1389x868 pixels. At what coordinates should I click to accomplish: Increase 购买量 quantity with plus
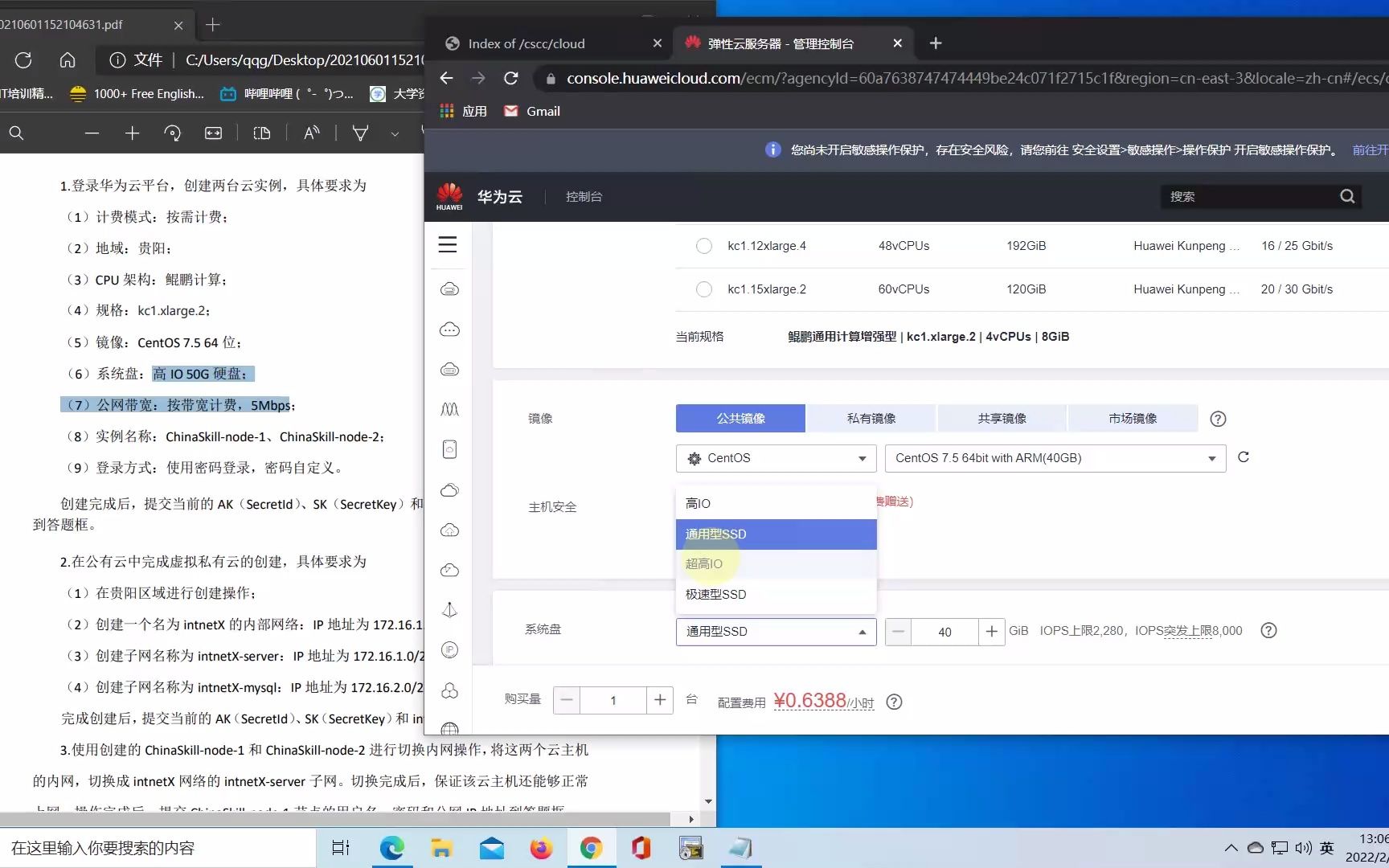[x=660, y=700]
